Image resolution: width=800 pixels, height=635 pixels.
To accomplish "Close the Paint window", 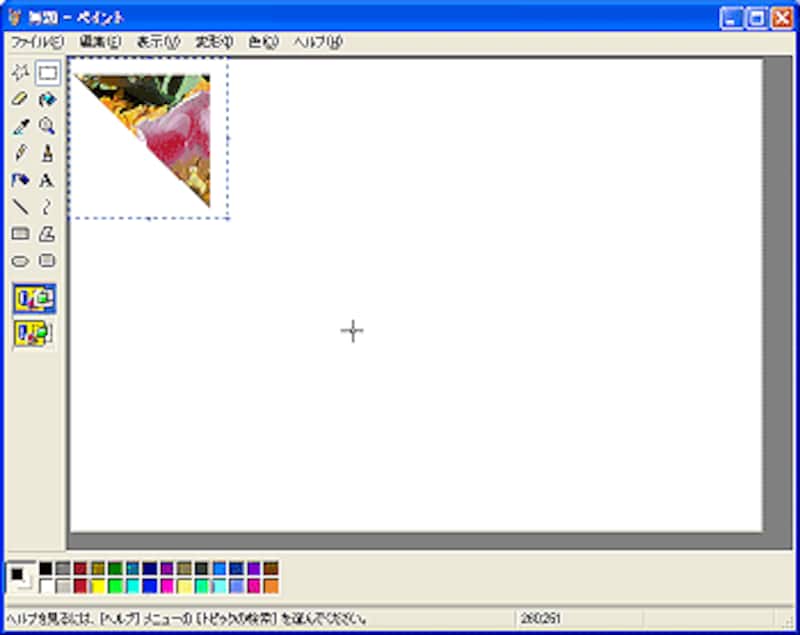I will [x=783, y=19].
